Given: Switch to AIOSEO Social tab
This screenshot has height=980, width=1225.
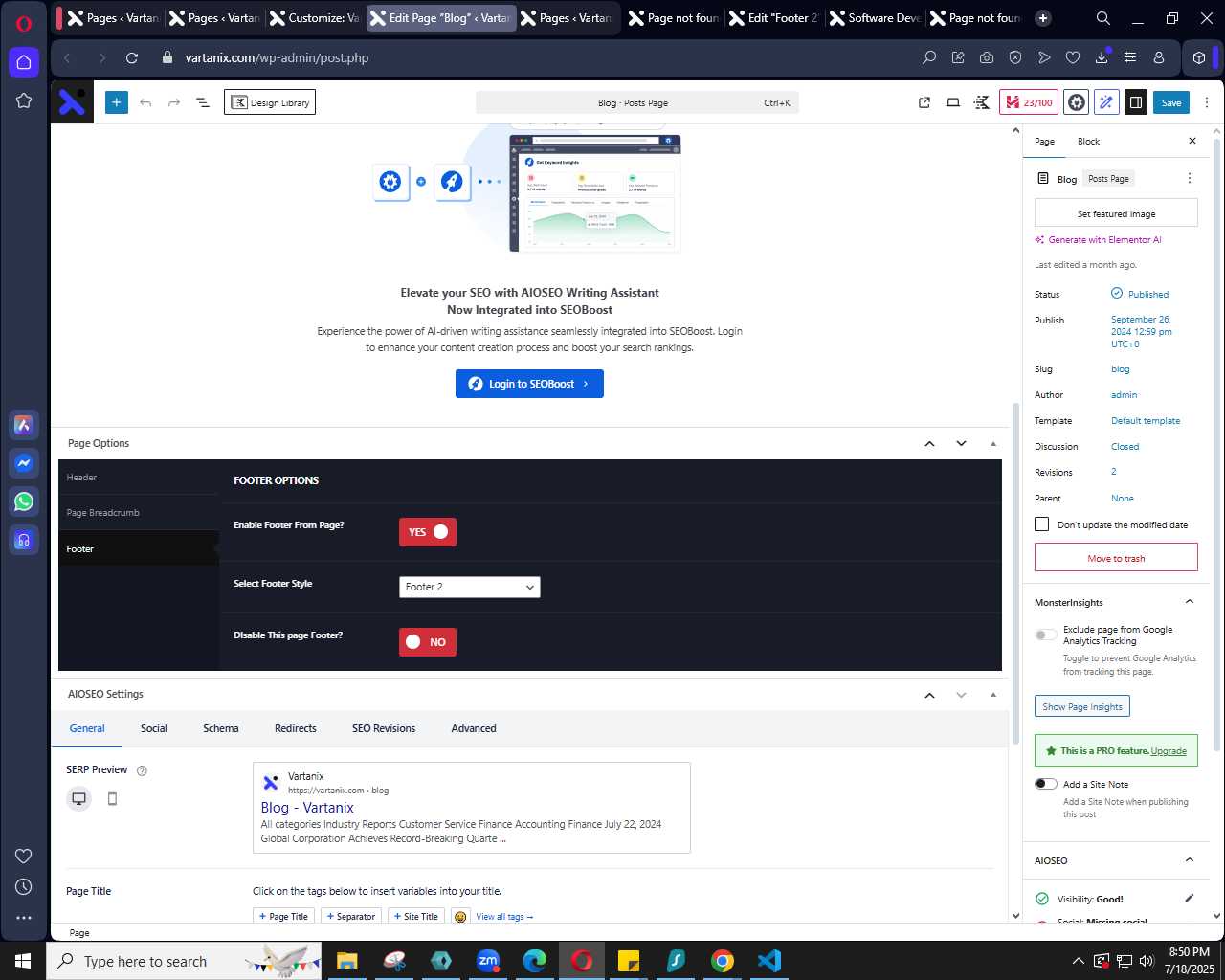Looking at the screenshot, I should coord(154,728).
